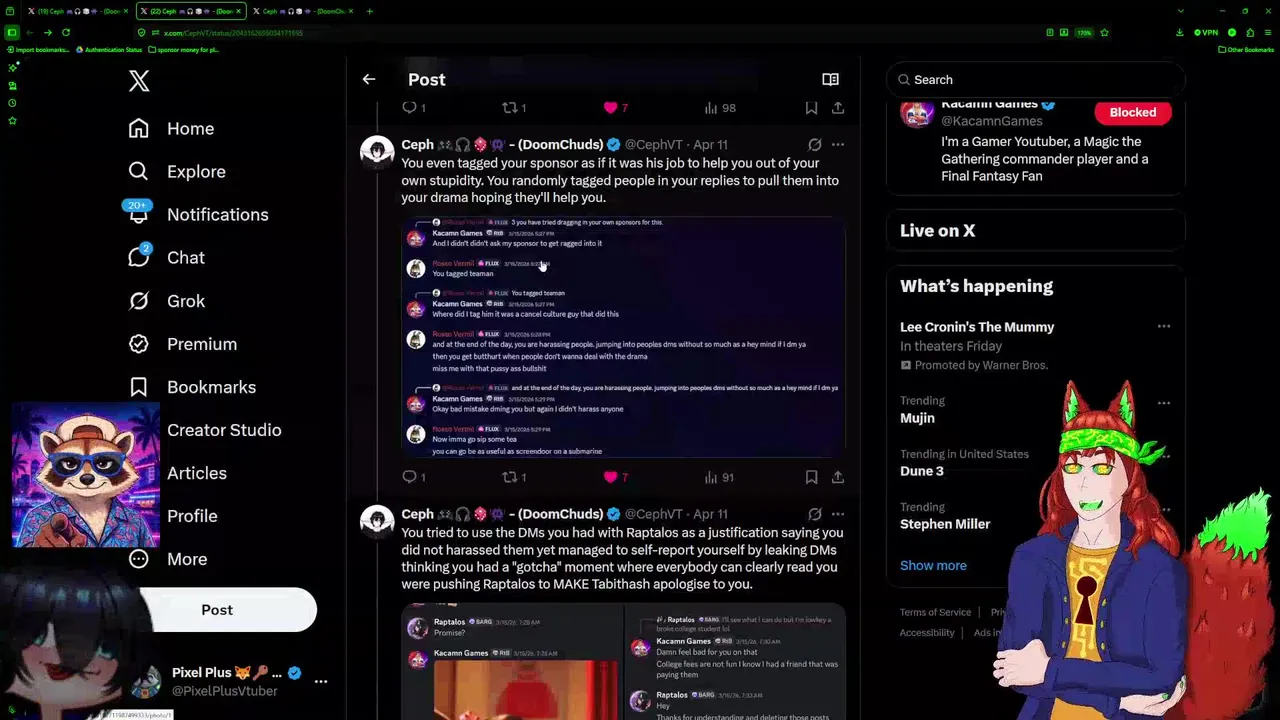1280x720 pixels.
Task: Open the 170% zoom indicator
Action: [x=1083, y=32]
